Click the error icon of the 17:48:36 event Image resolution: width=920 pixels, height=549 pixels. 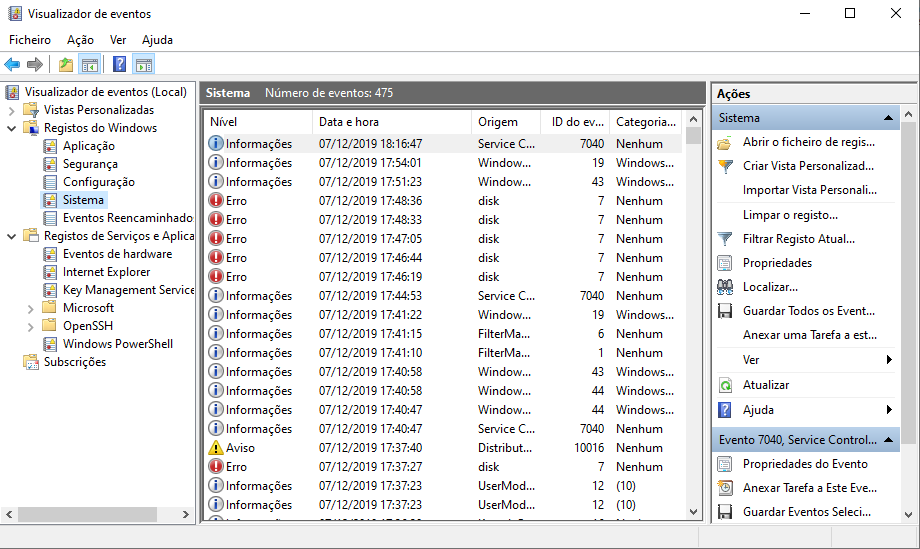point(216,201)
